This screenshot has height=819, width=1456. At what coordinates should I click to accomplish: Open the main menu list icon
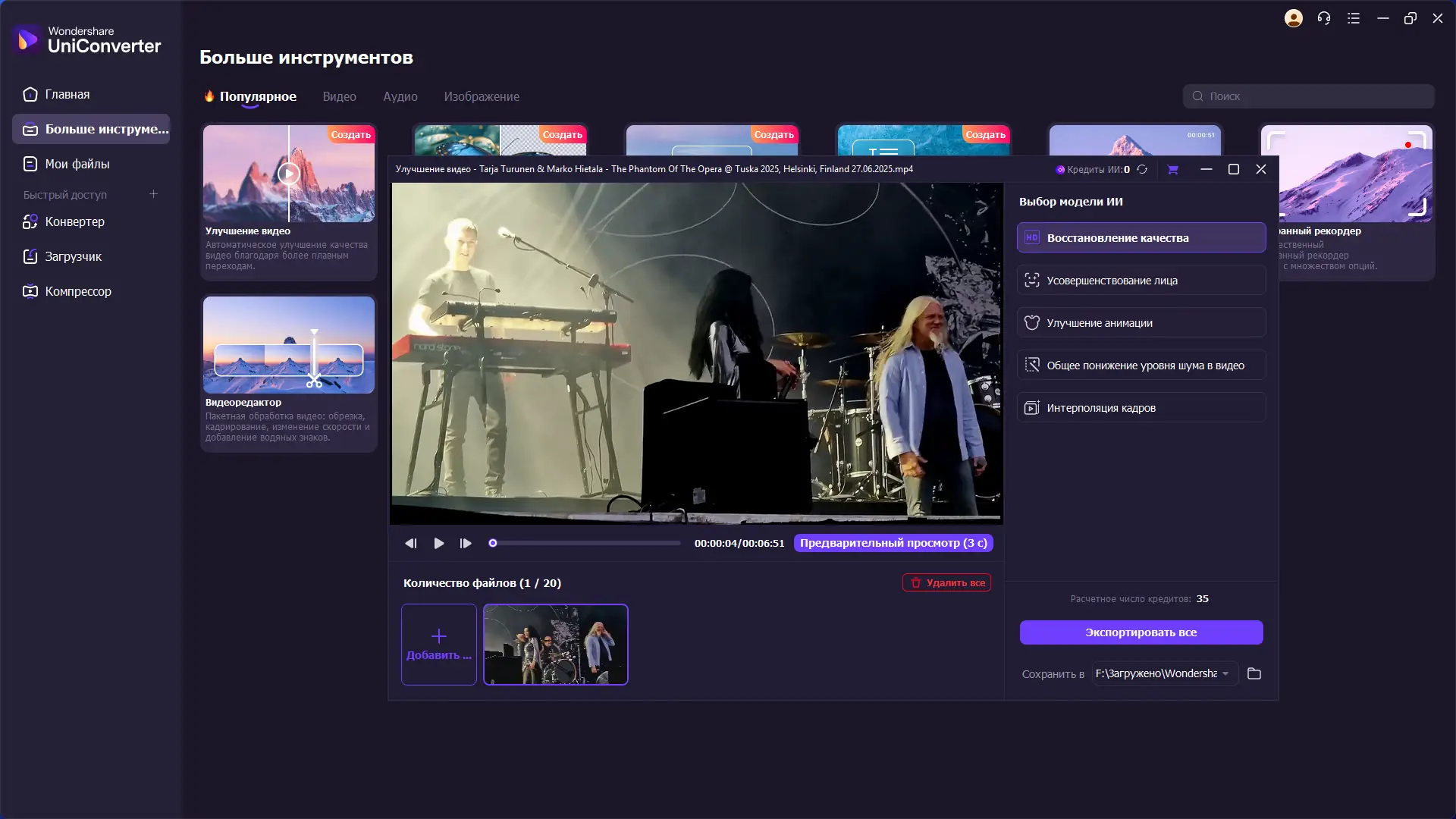click(1354, 18)
